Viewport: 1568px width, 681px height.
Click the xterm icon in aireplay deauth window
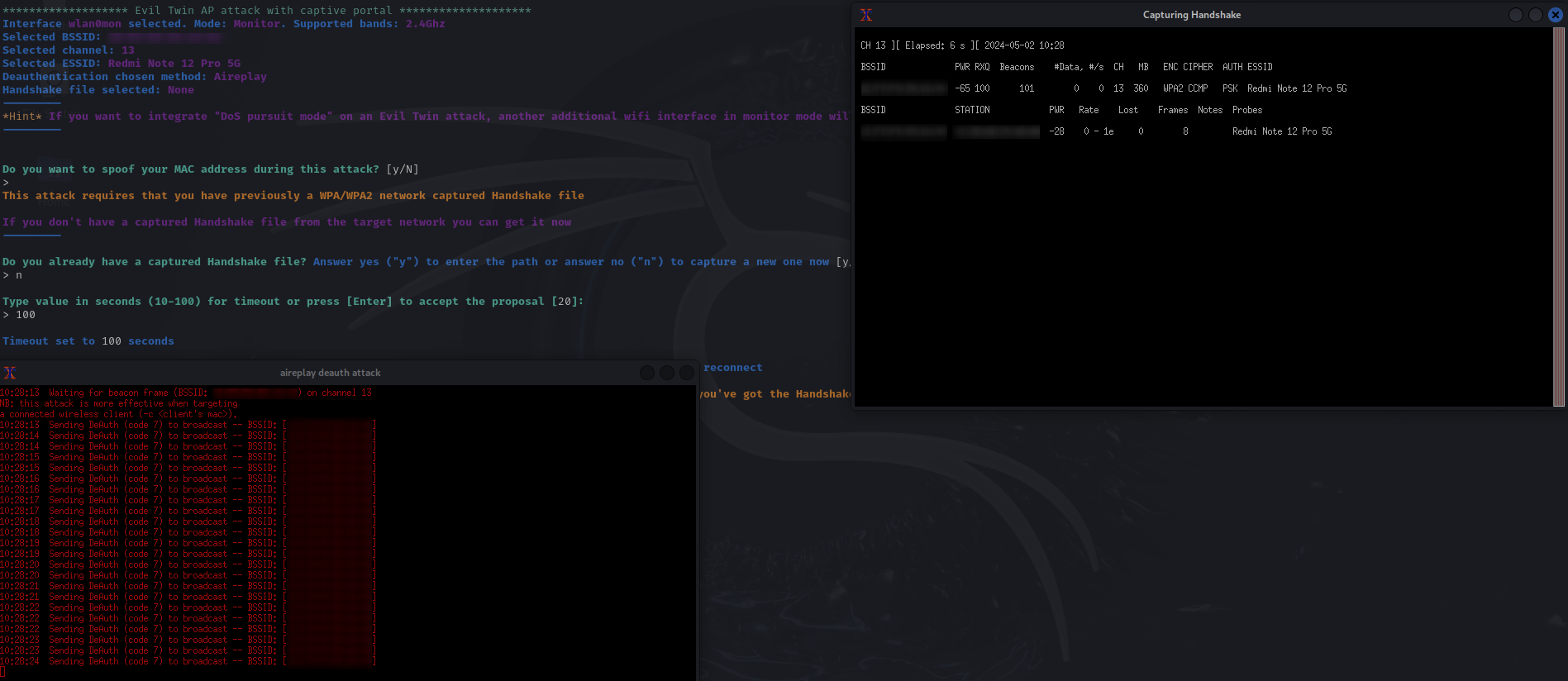click(10, 373)
